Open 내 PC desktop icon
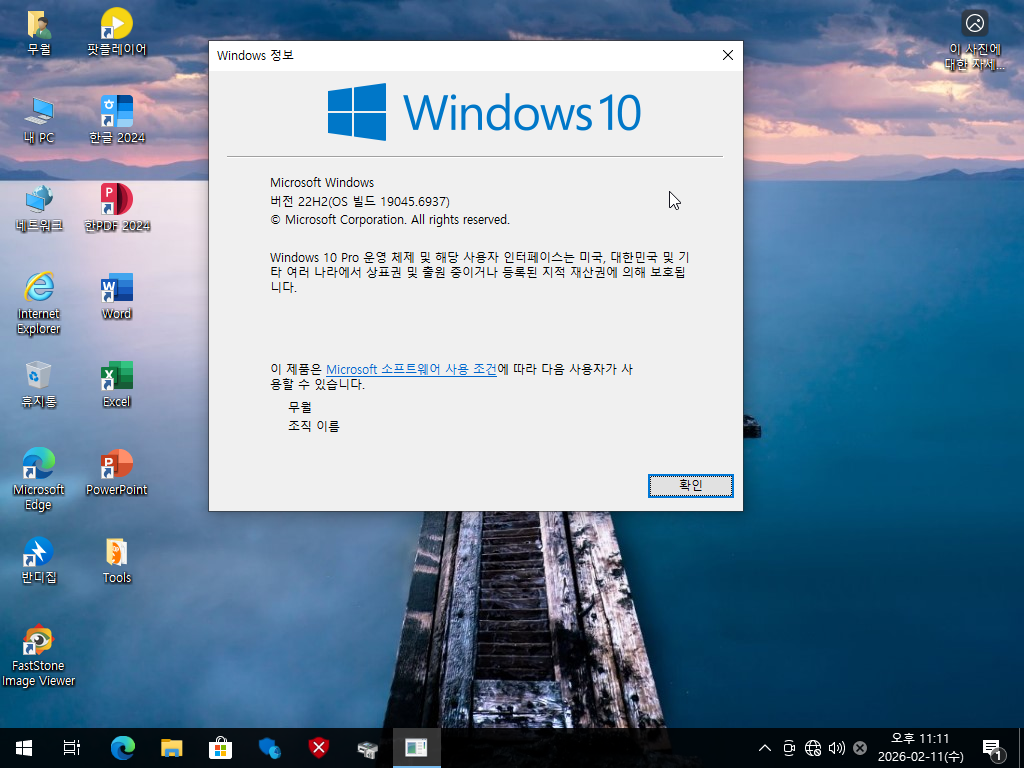The width and height of the screenshot is (1024, 768). [x=39, y=120]
